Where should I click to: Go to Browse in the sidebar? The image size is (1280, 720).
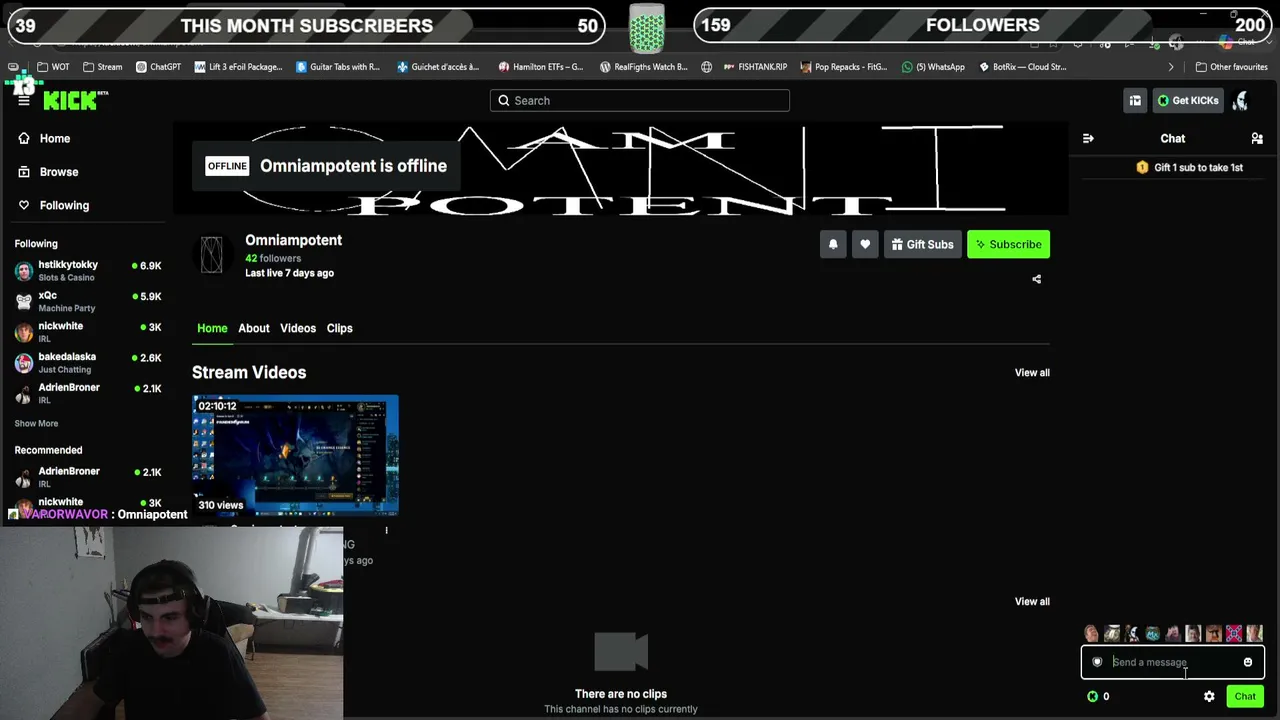click(x=59, y=172)
